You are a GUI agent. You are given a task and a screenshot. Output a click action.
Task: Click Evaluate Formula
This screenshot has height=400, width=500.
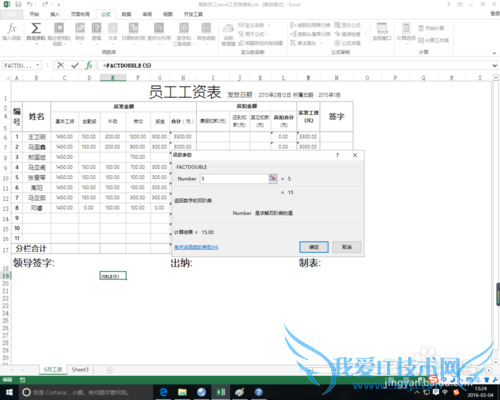(x=347, y=43)
